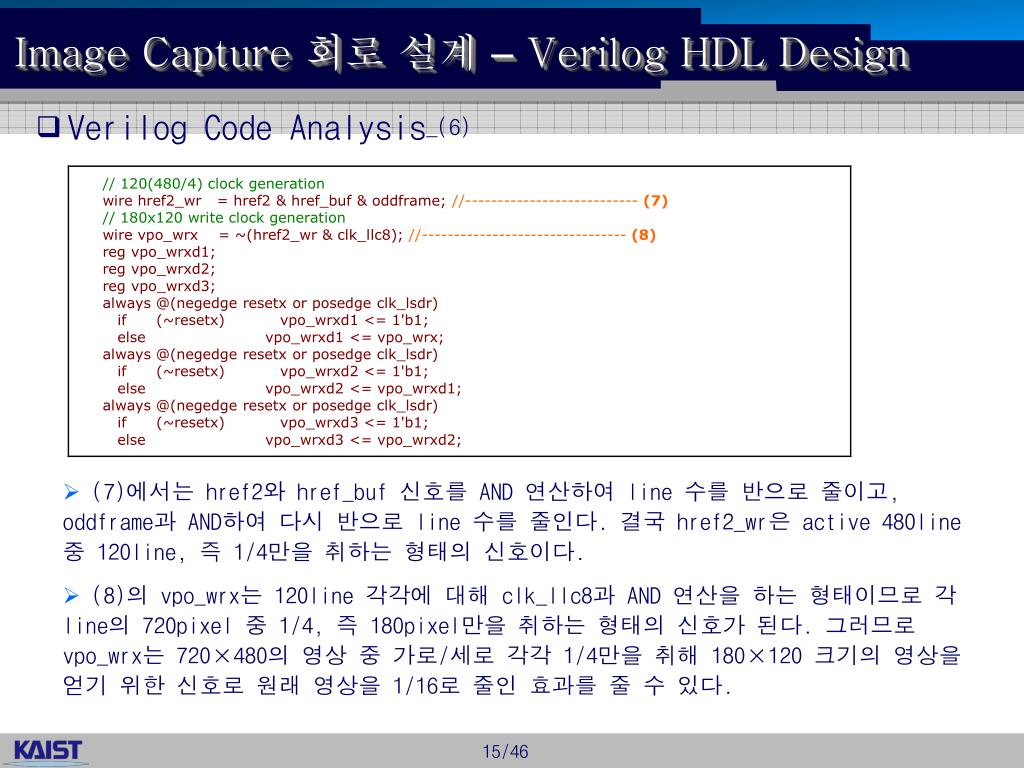Click the orange "(8)" marker in code
Image resolution: width=1024 pixels, height=768 pixels.
pyautogui.click(x=643, y=234)
